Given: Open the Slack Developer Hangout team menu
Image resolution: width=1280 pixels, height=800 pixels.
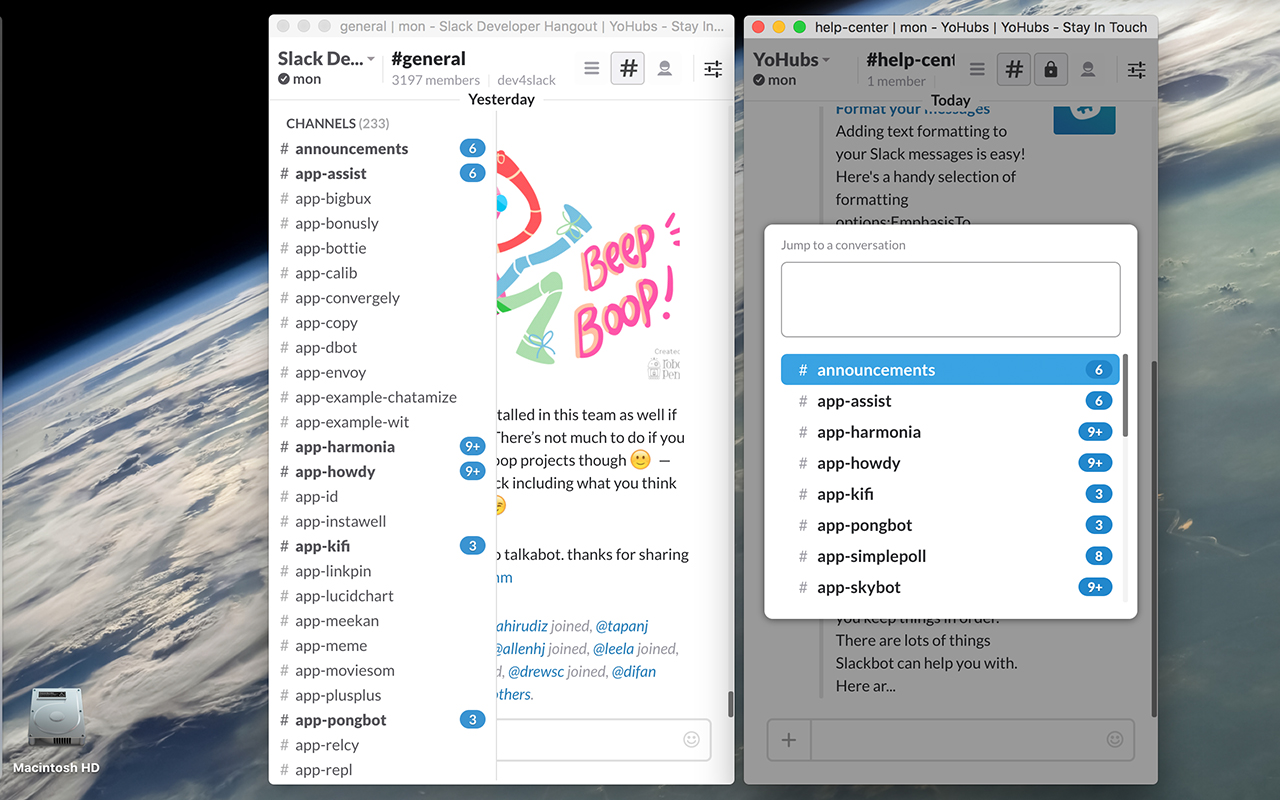Looking at the screenshot, I should click(326, 59).
